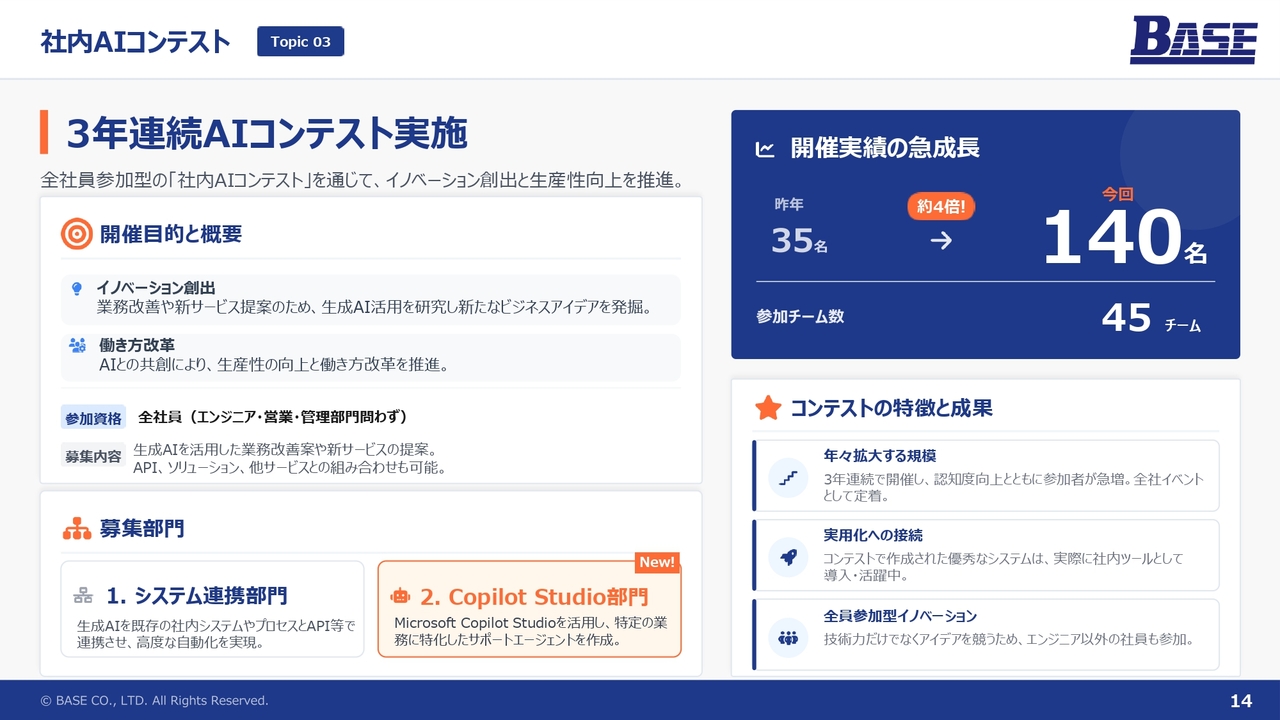Click the lightbulb icon next to イノベーション創出
Screen dimensions: 1280x720
coord(76,288)
